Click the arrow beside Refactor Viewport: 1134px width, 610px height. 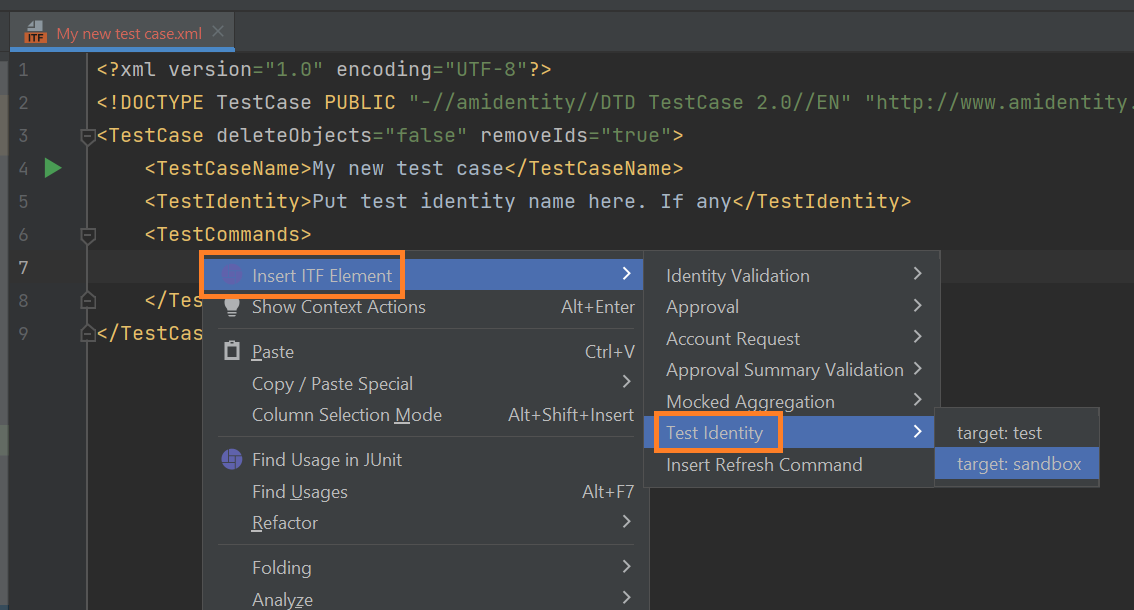[626, 521]
